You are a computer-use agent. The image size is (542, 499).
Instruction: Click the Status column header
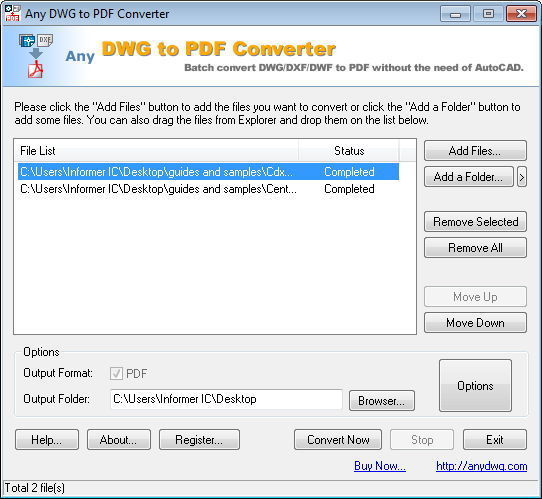349,151
